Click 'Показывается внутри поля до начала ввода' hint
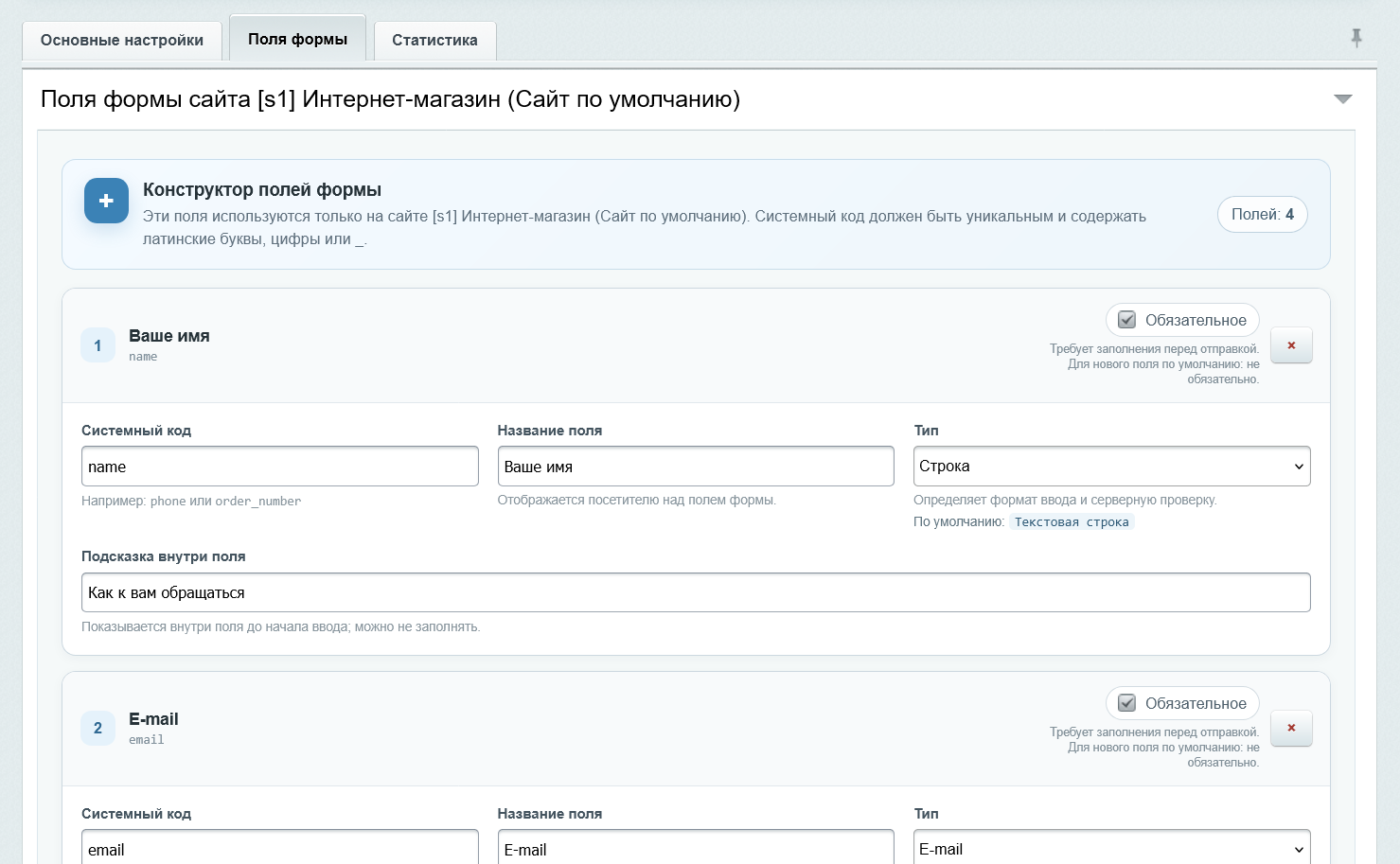The width and height of the screenshot is (1400, 864). (281, 626)
